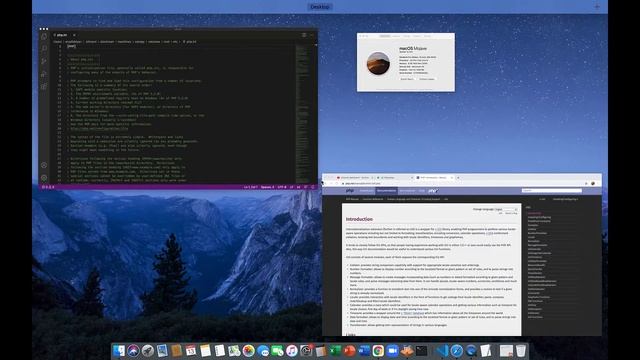
Task: Open Zoom in Dock
Action: click(392, 351)
